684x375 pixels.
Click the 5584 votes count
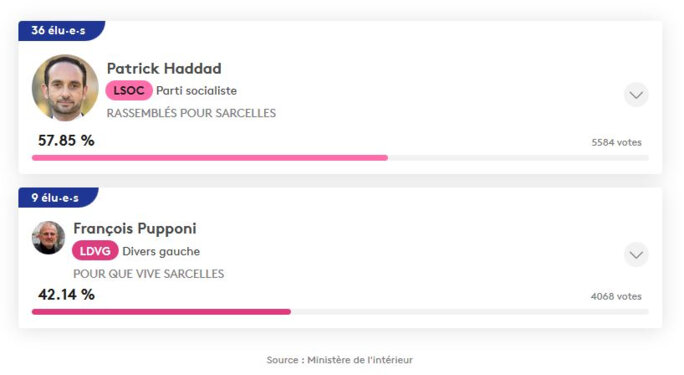[616, 143]
